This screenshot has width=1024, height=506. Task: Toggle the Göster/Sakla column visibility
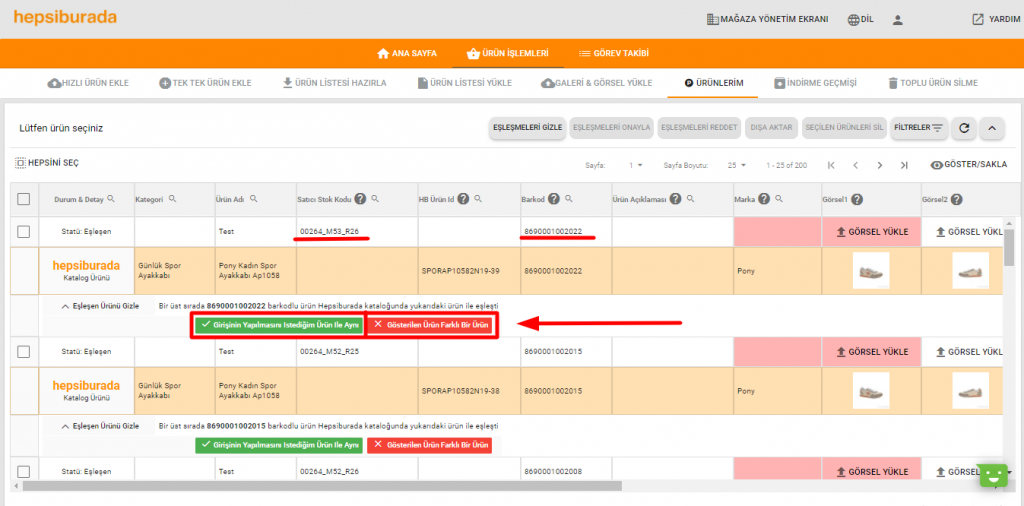968,165
